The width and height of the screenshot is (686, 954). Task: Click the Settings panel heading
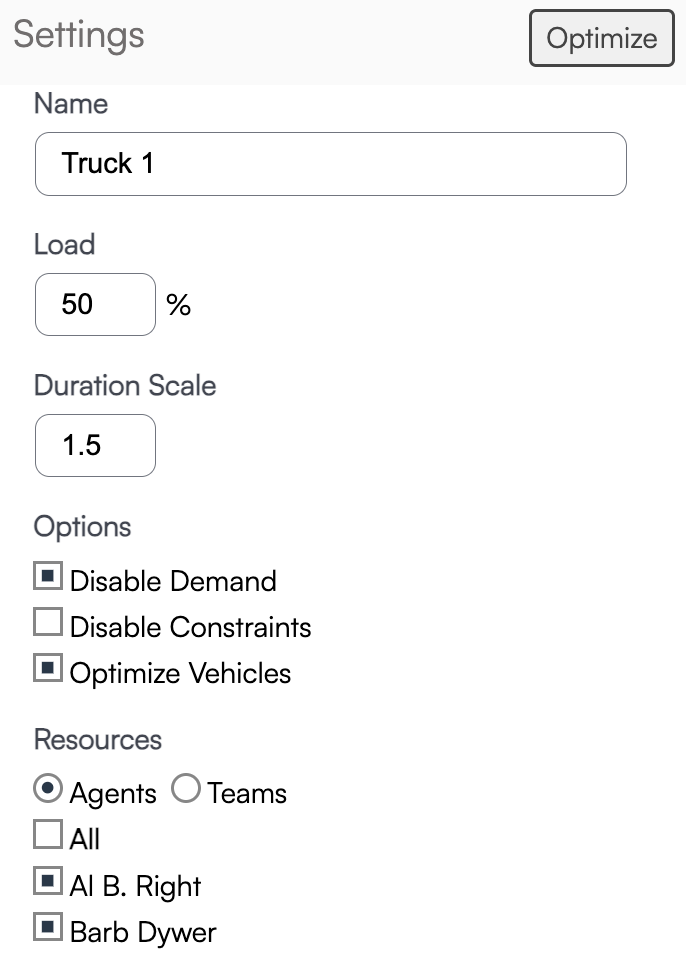point(79,35)
